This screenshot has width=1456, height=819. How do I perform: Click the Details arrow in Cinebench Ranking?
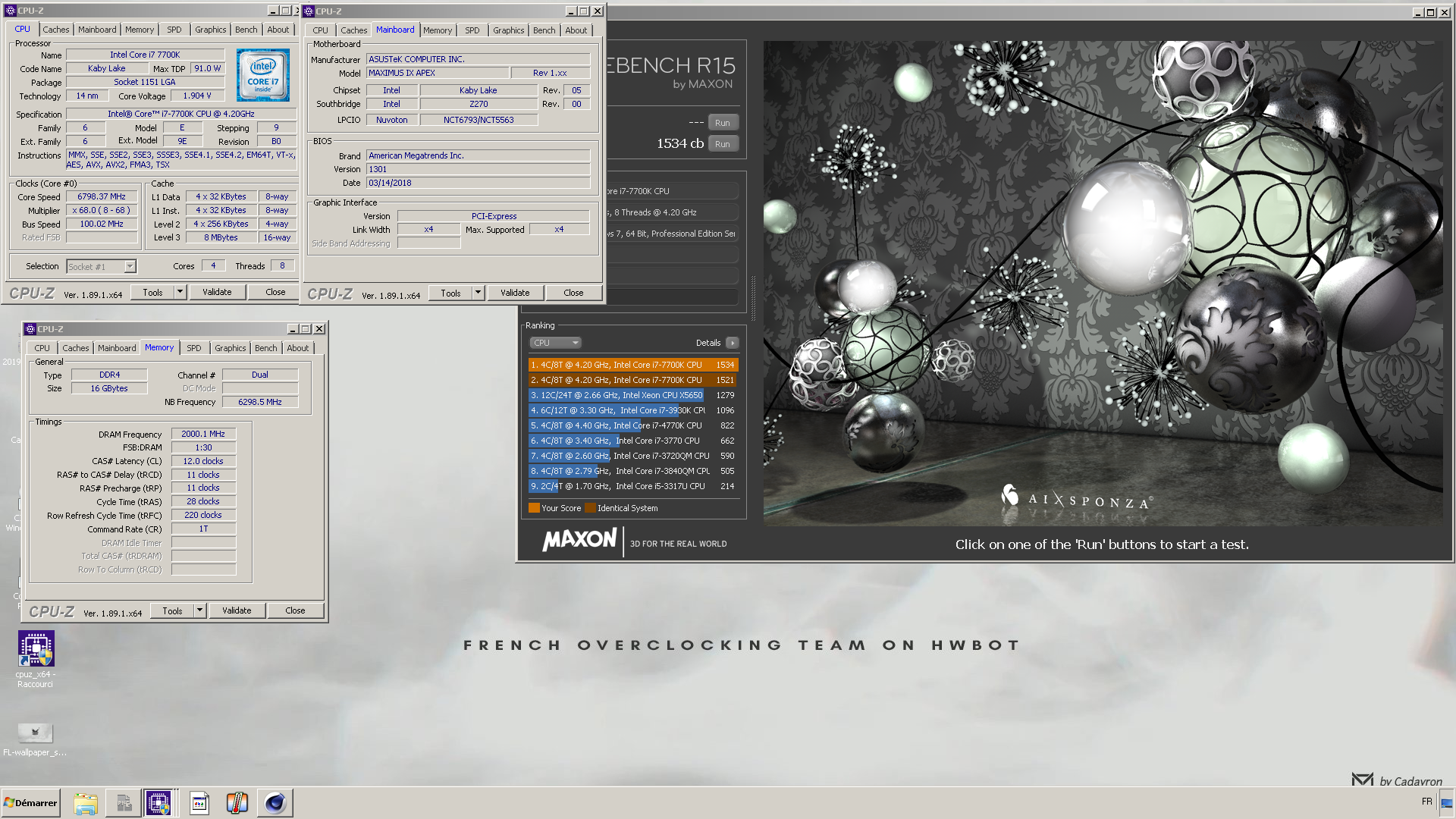click(733, 343)
